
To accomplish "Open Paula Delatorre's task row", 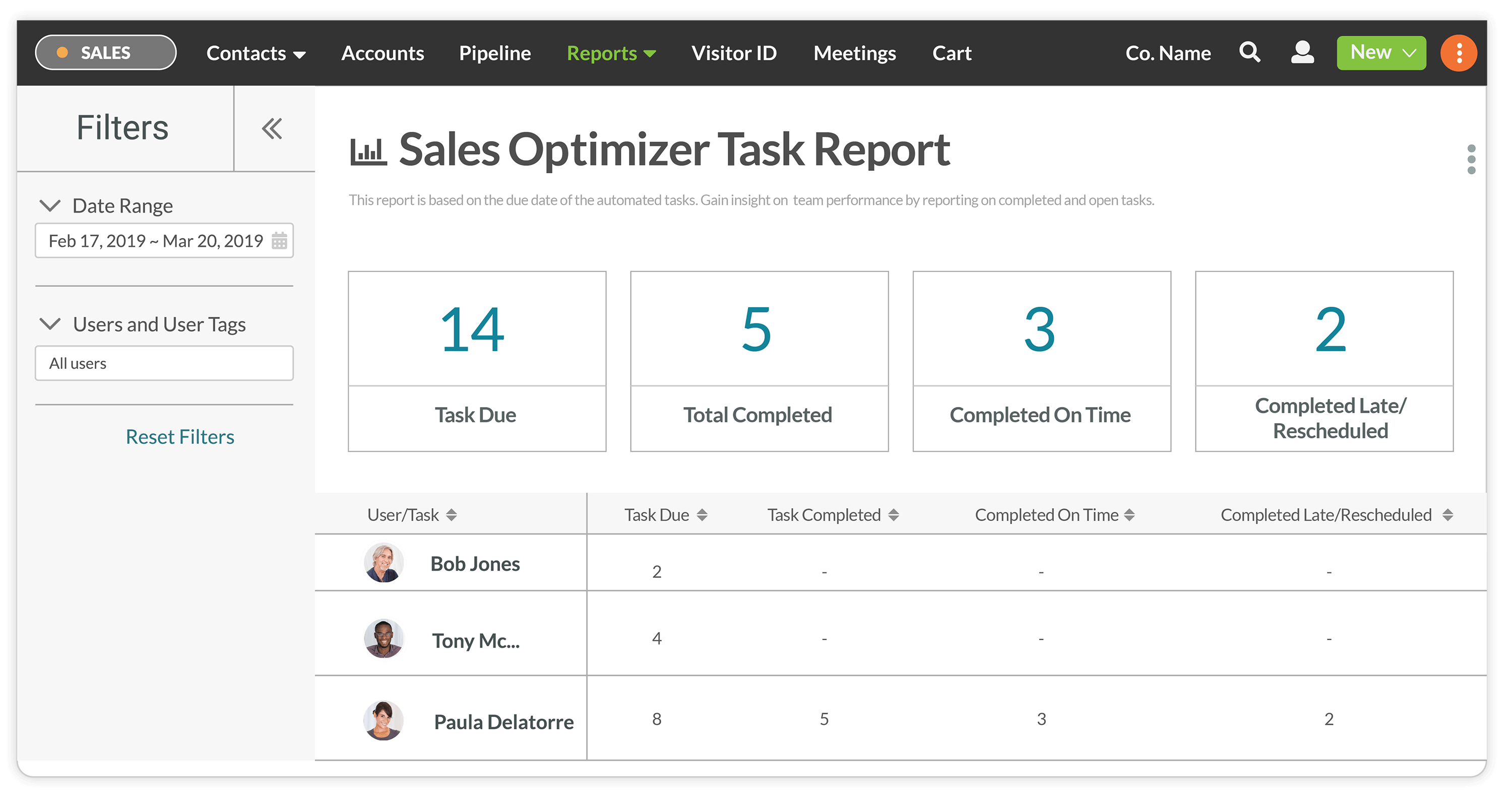I will (503, 721).
